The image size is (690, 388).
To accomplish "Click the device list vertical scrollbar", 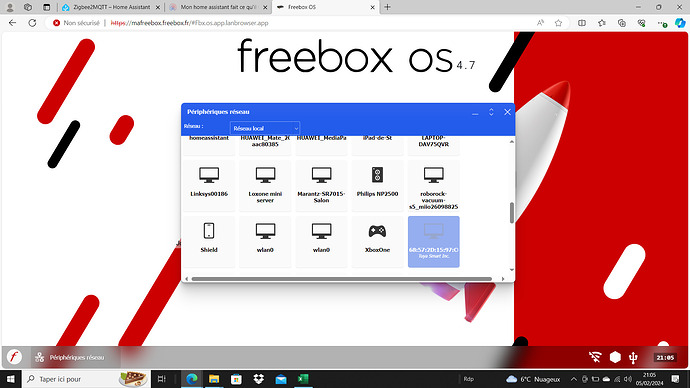I will (511, 212).
